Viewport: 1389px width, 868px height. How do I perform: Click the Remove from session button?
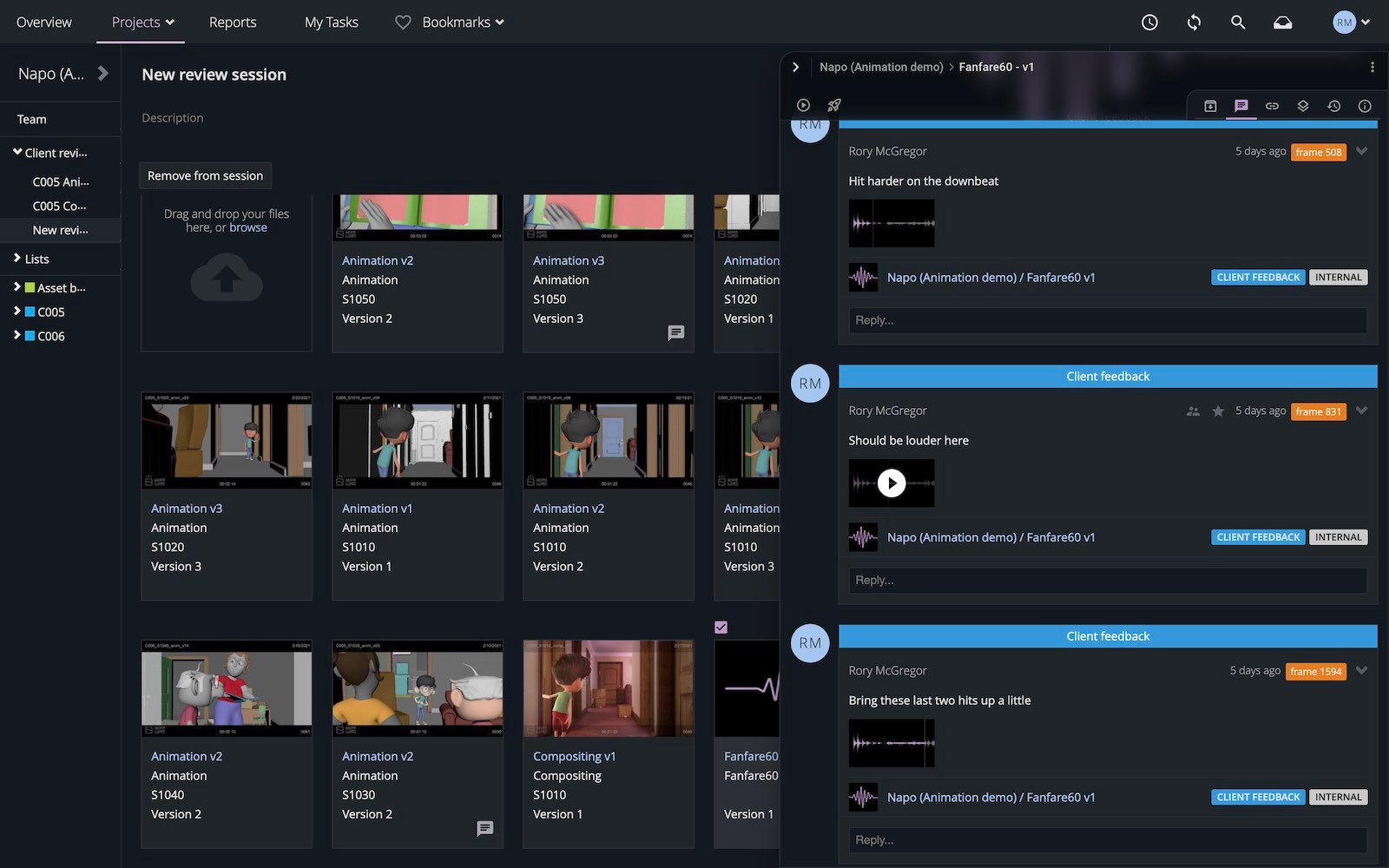[x=205, y=175]
